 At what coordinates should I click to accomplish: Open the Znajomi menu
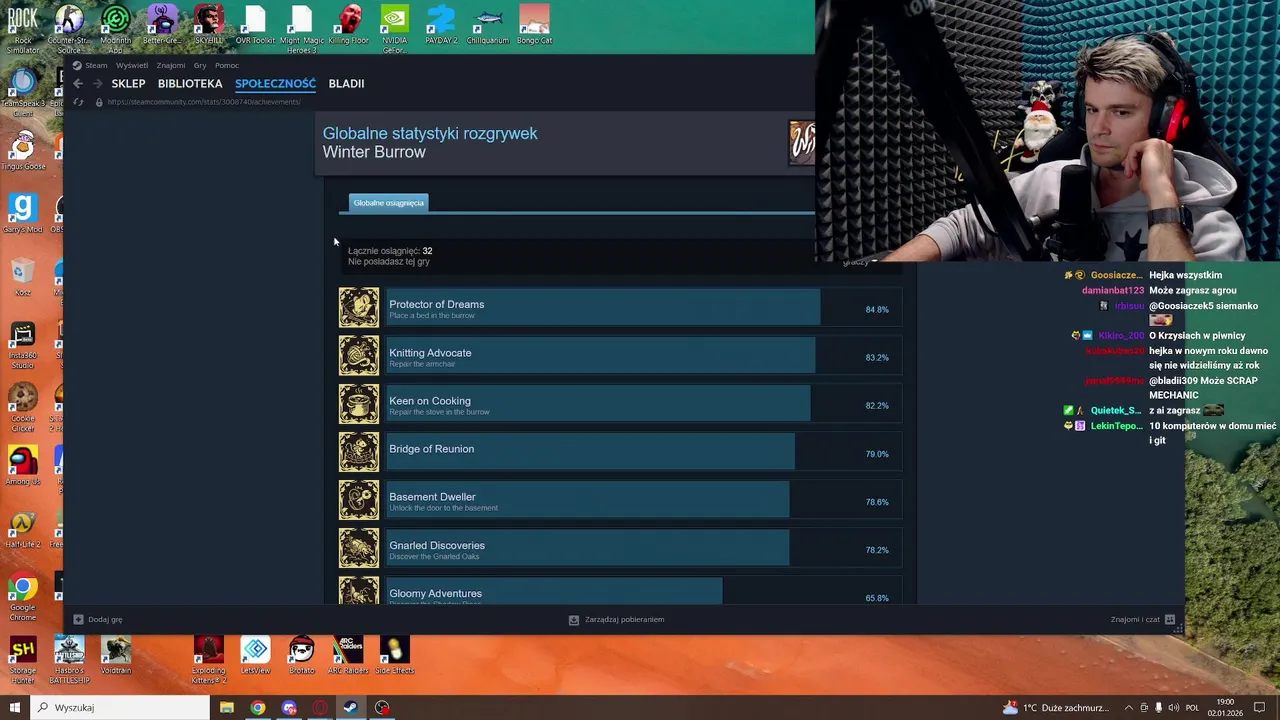170,65
